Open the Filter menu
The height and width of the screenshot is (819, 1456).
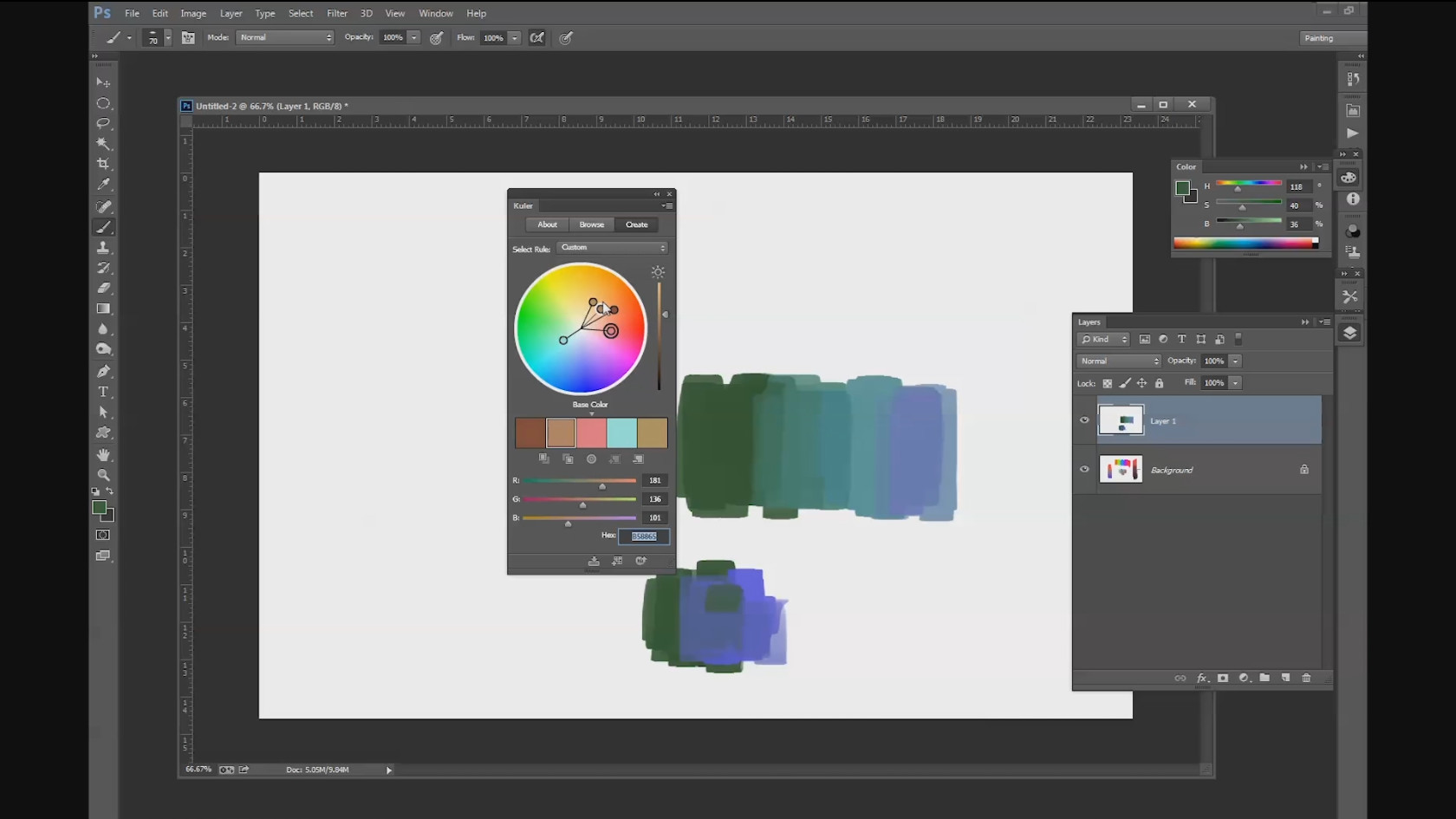coord(337,13)
